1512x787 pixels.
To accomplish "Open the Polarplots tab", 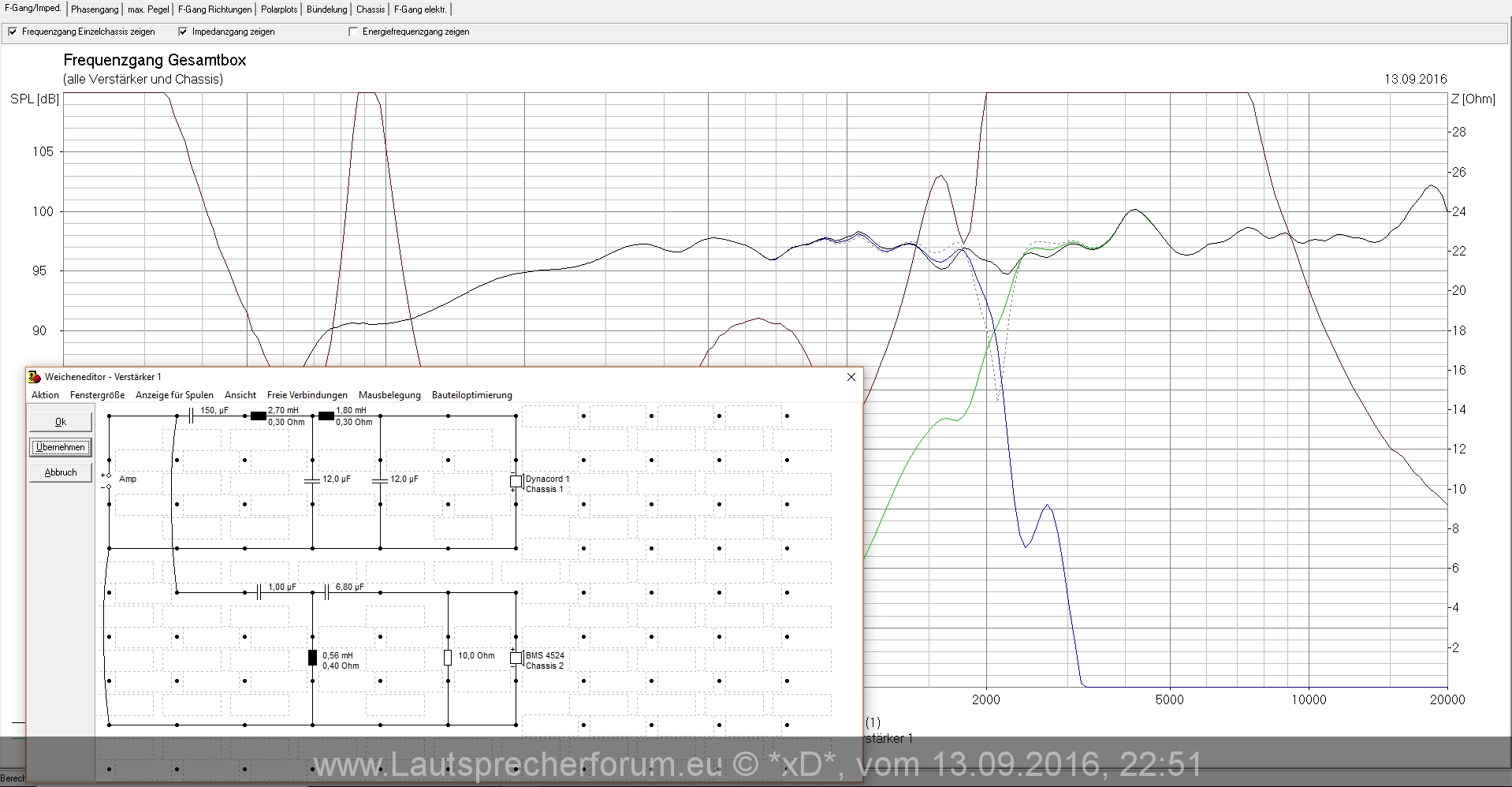I will tap(279, 9).
